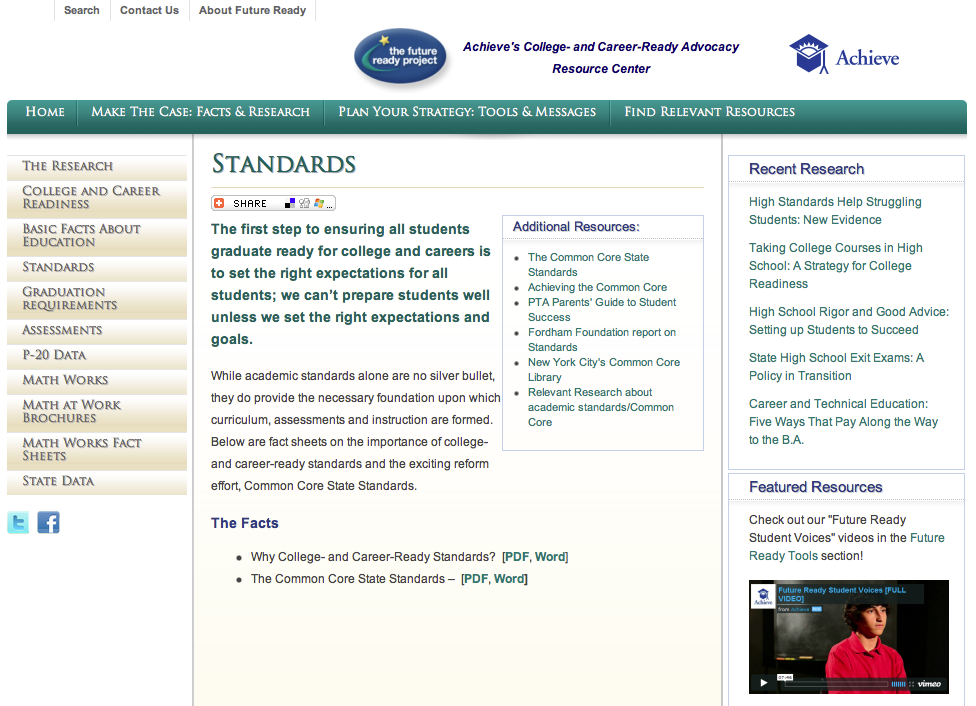The image size is (976, 706).
Task: Adjust the Vimeo player volume bars
Action: [x=899, y=684]
